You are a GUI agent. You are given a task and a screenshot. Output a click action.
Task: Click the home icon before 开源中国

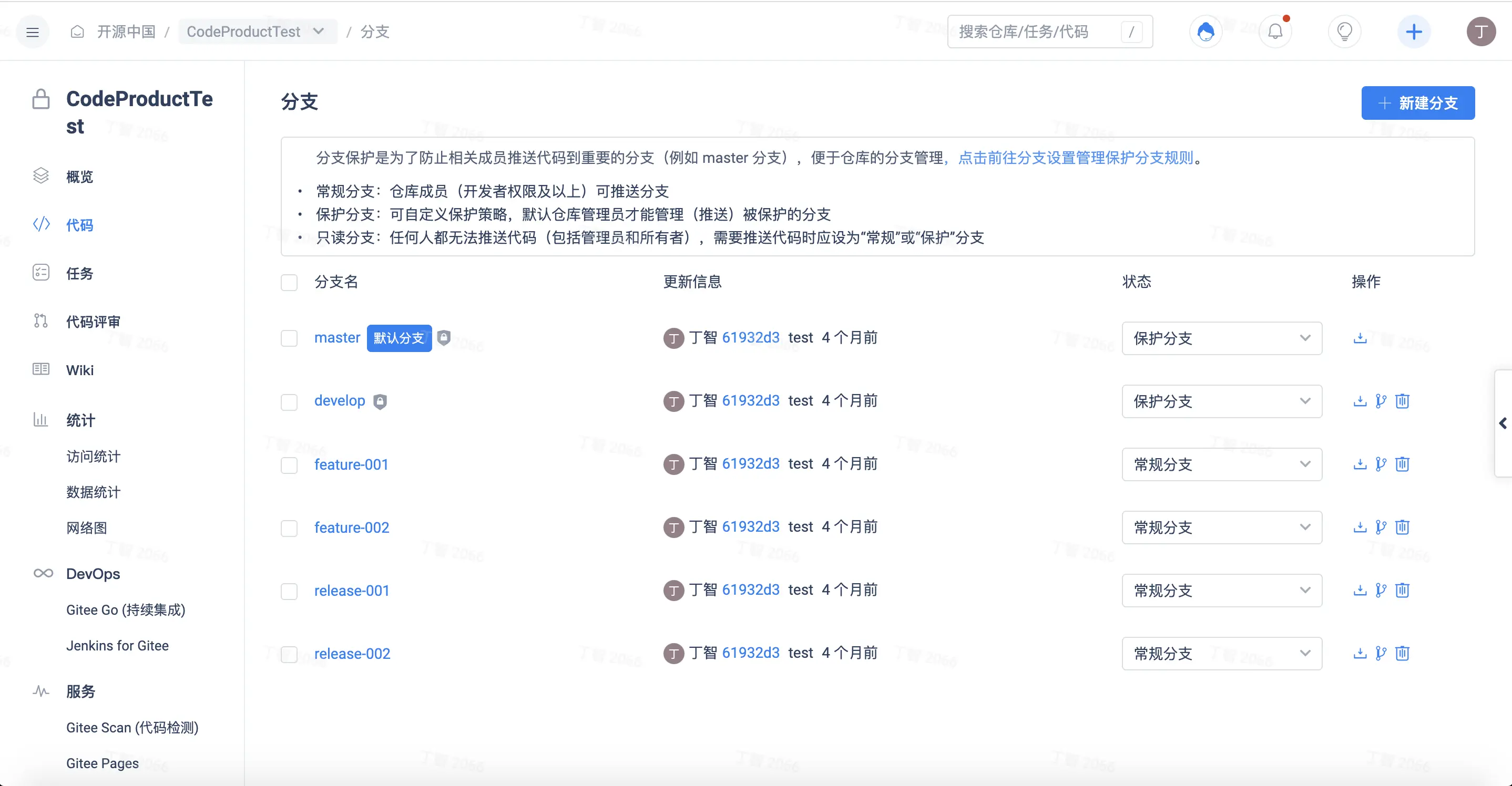(77, 32)
